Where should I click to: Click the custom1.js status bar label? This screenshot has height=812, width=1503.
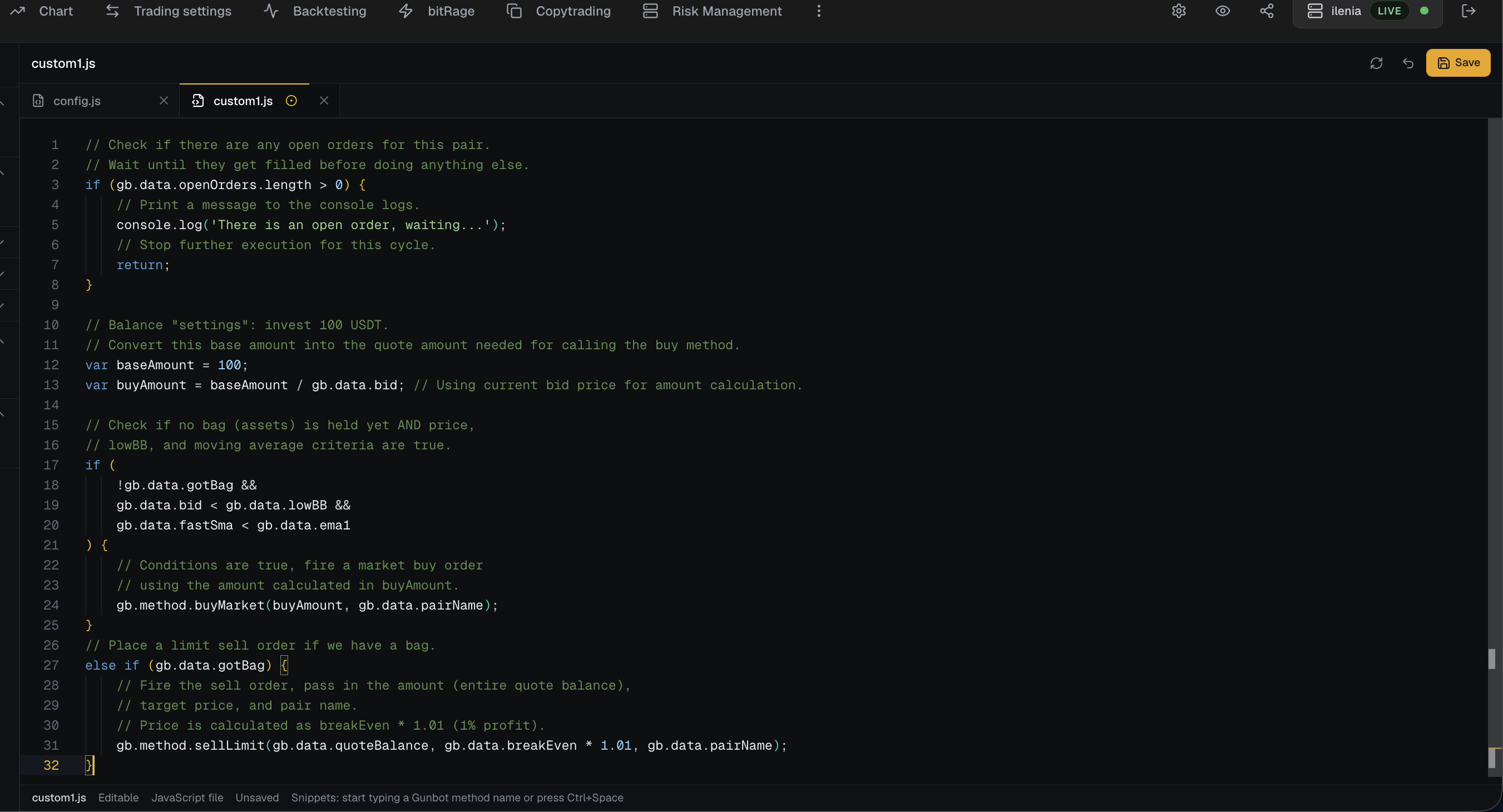tap(59, 798)
